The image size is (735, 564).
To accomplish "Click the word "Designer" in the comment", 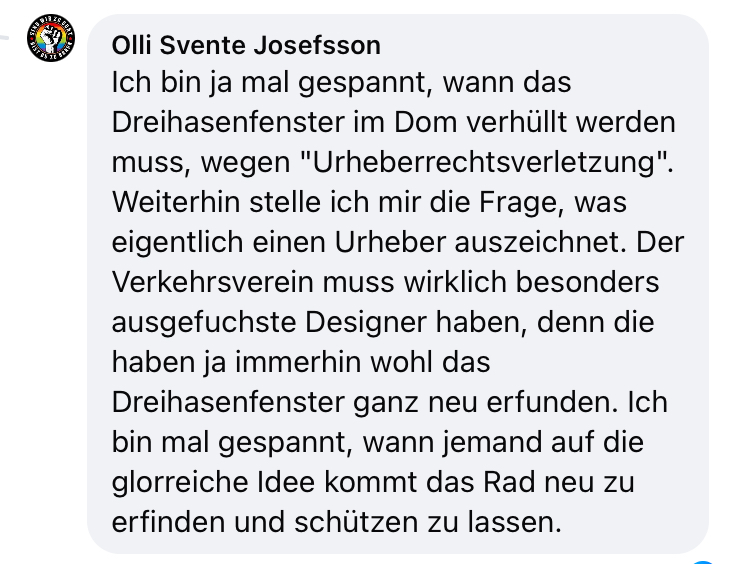I will click(x=366, y=323).
